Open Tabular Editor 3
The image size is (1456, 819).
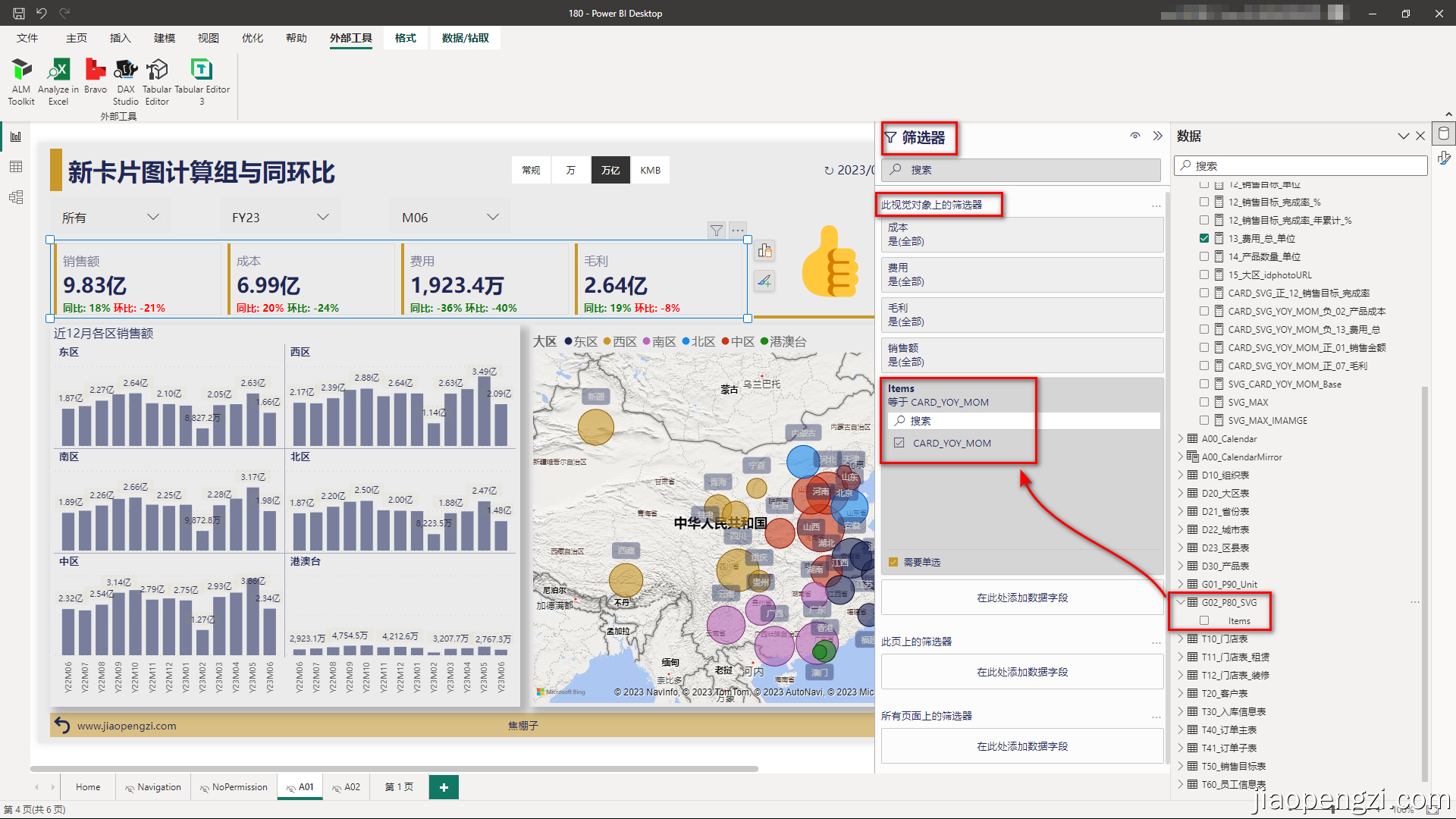pyautogui.click(x=200, y=80)
